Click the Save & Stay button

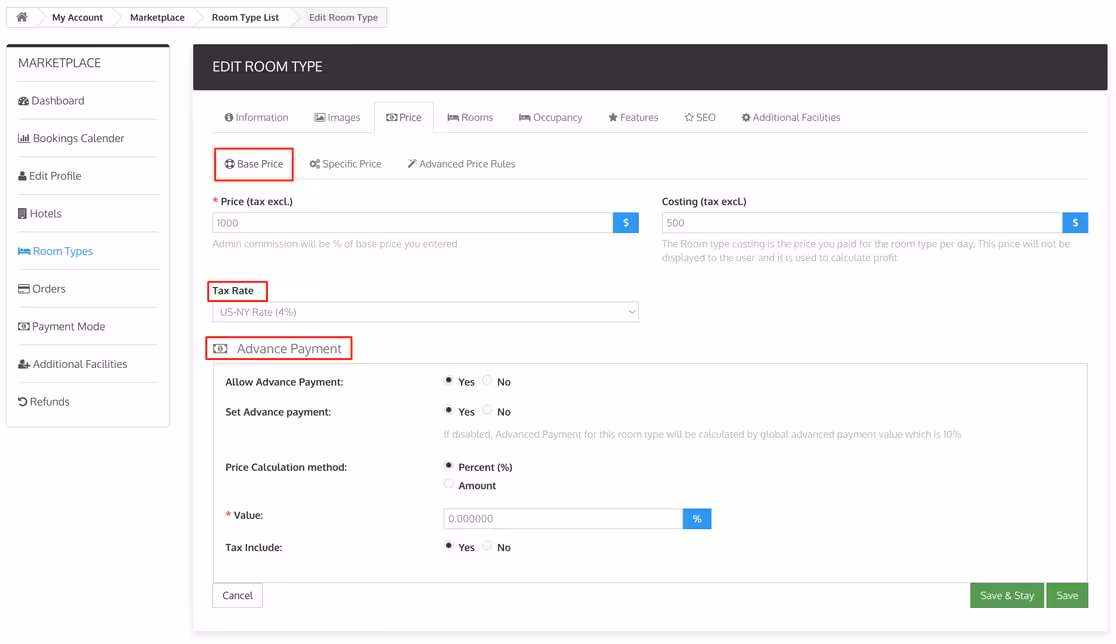click(1006, 596)
